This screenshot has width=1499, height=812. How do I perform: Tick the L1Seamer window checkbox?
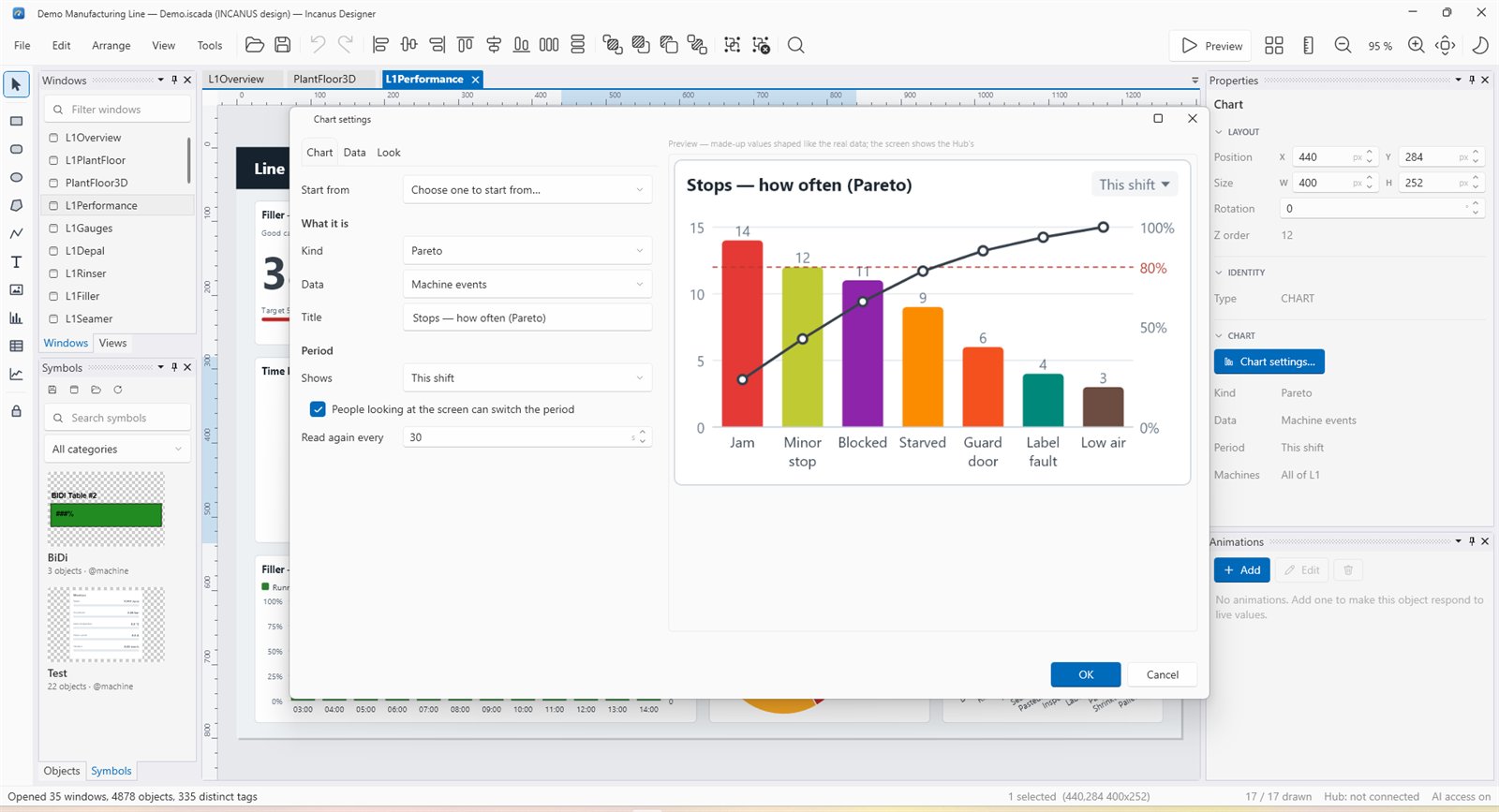click(x=54, y=319)
